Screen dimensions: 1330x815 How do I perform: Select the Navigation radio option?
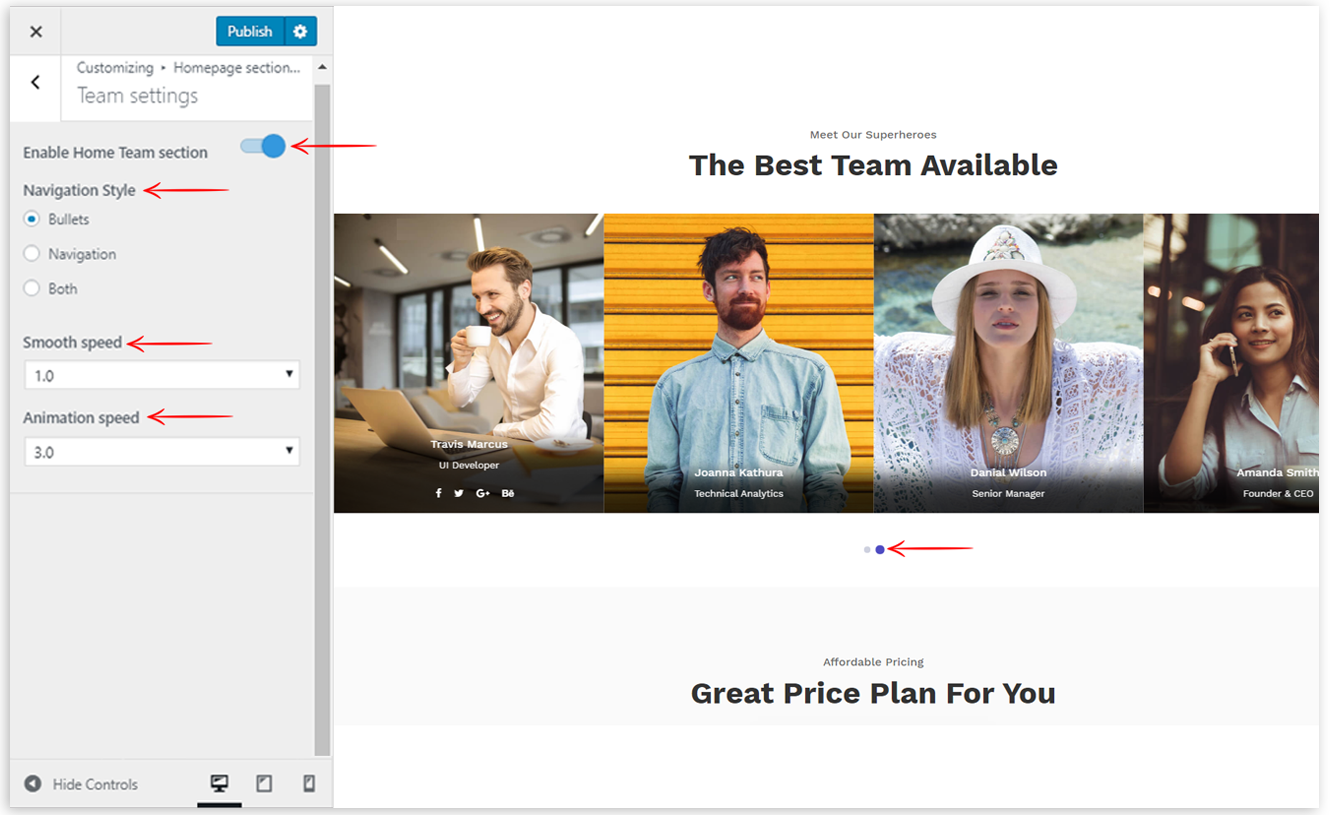point(32,254)
